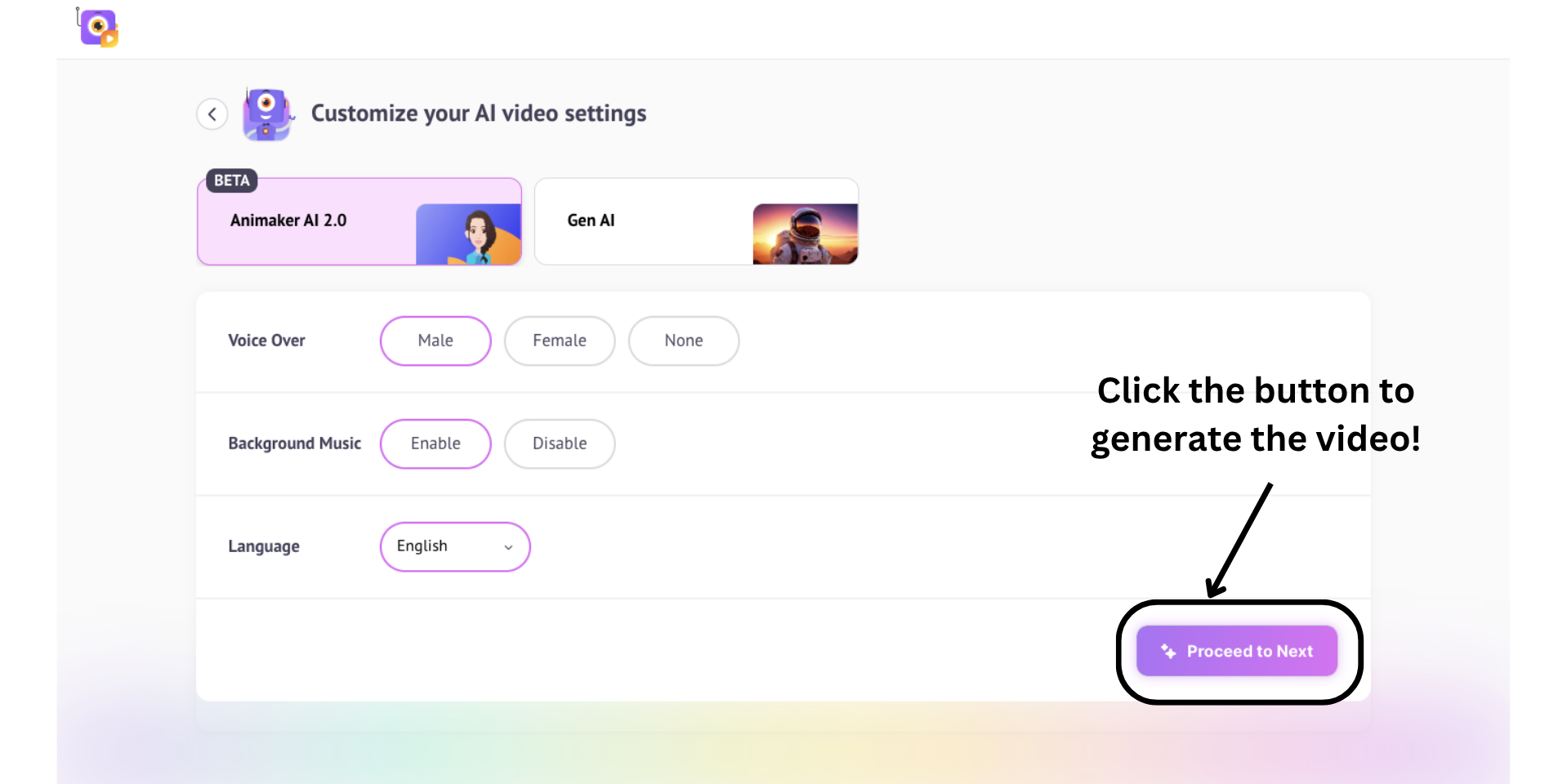Viewport: 1567px width, 784px height.
Task: Choose Female voice over
Action: coord(560,341)
